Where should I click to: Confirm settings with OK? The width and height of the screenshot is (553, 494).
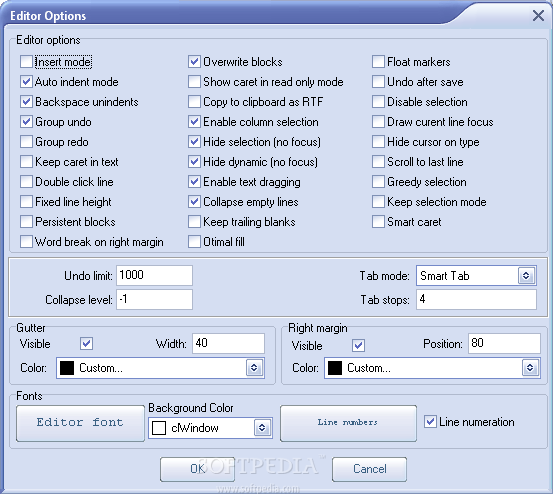click(198, 469)
